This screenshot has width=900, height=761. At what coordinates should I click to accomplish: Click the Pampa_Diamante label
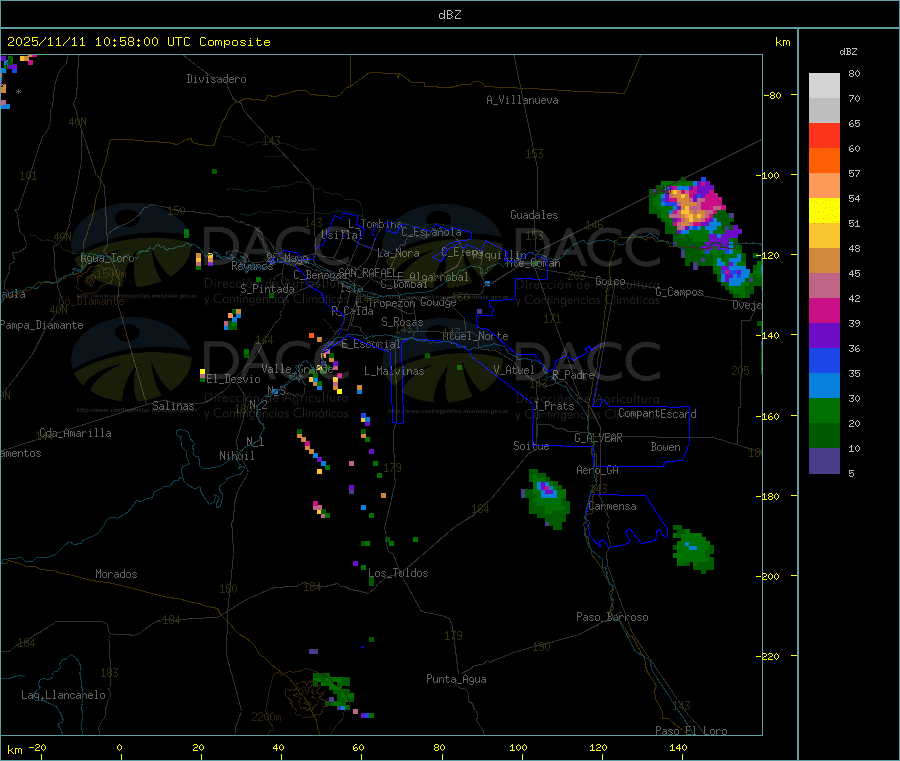tap(42, 325)
